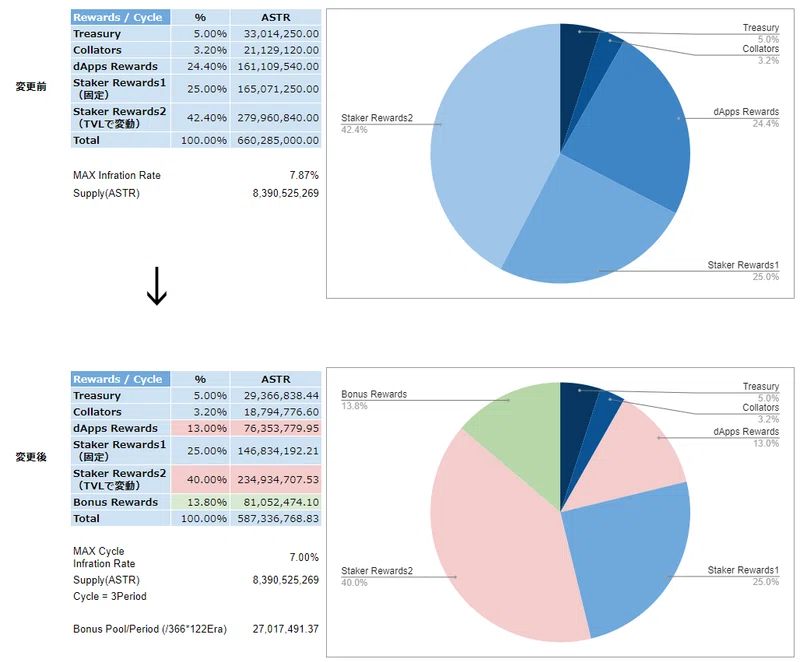This screenshot has height=662, width=800.
Task: Select the highlighted 40.00% Staker Rewards2 cell
Action: click(x=201, y=480)
